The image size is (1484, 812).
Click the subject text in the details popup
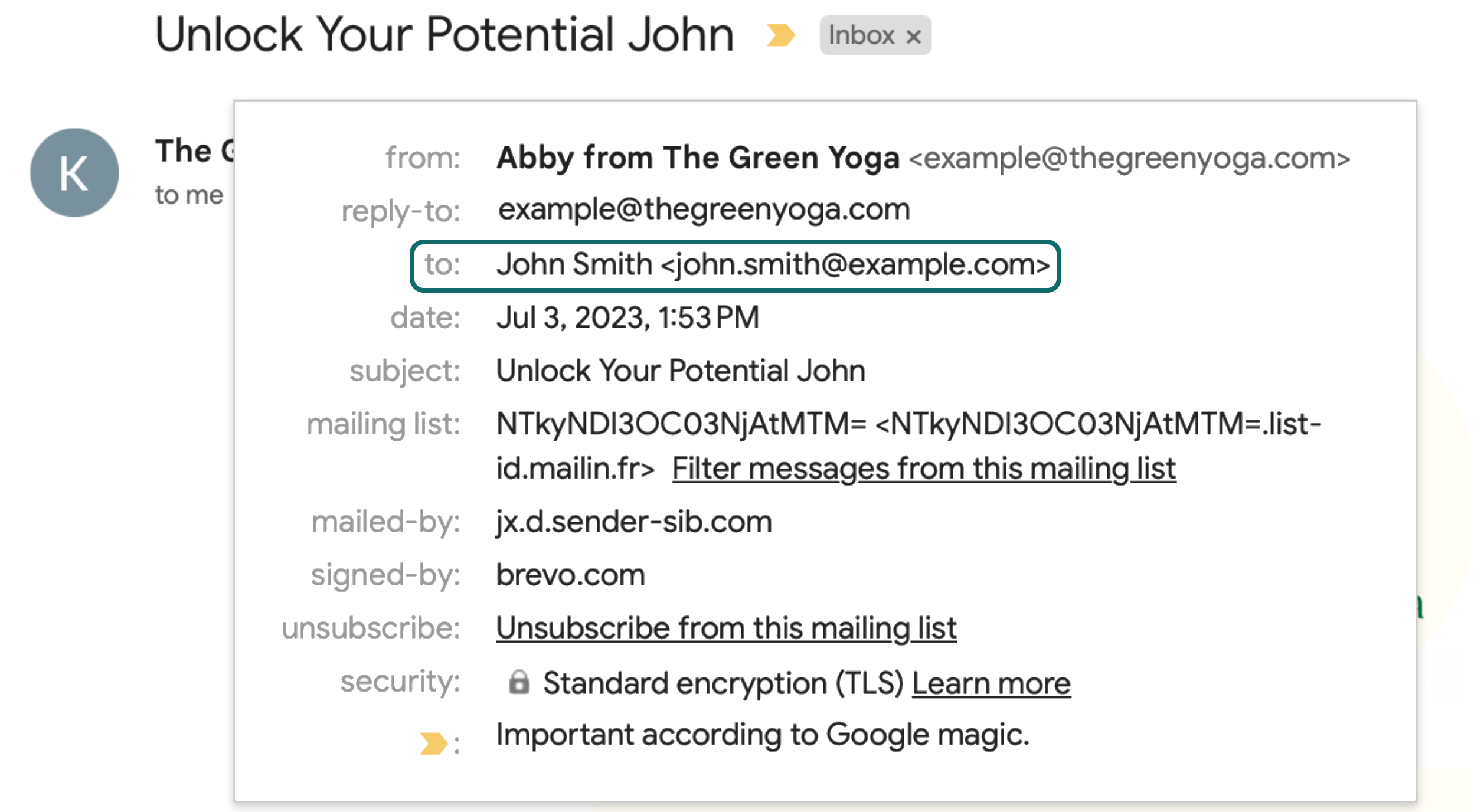tap(681, 371)
